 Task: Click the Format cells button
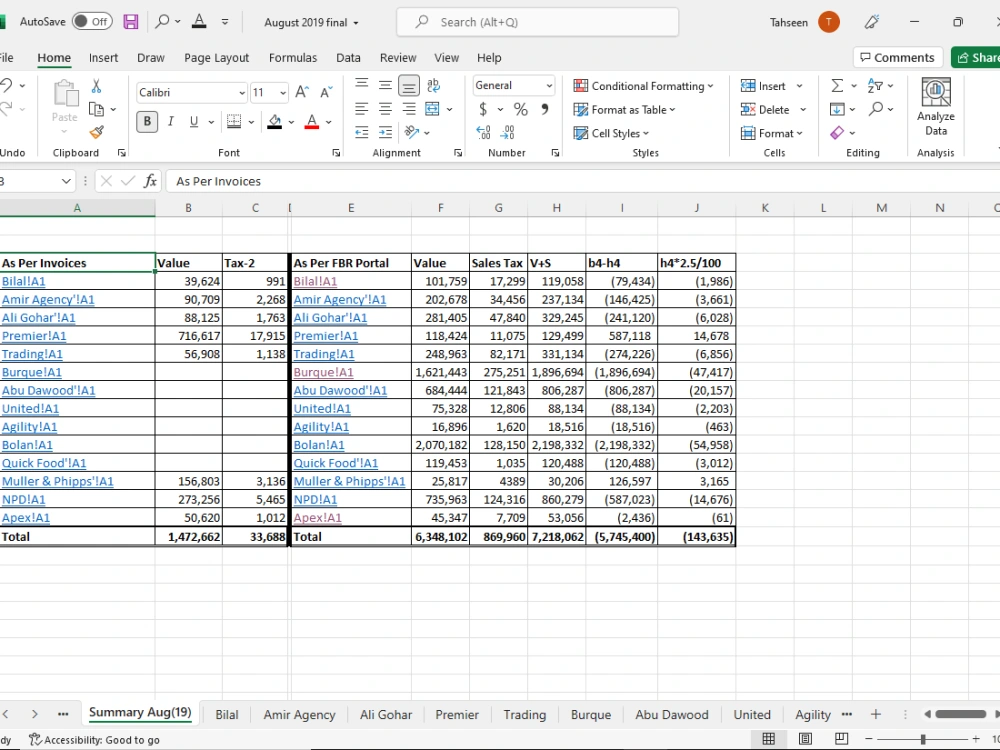coord(772,133)
